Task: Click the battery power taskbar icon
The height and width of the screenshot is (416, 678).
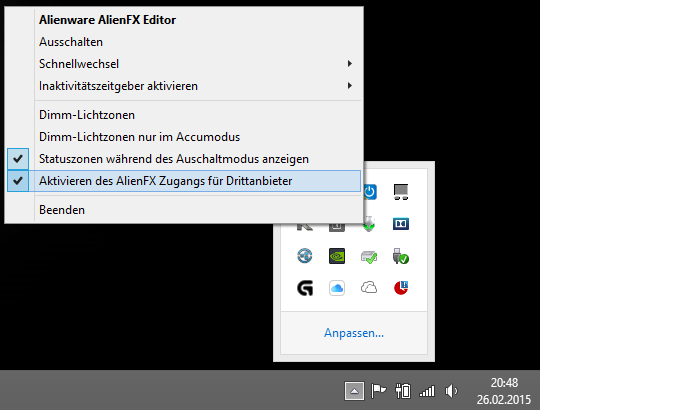Action: (403, 391)
